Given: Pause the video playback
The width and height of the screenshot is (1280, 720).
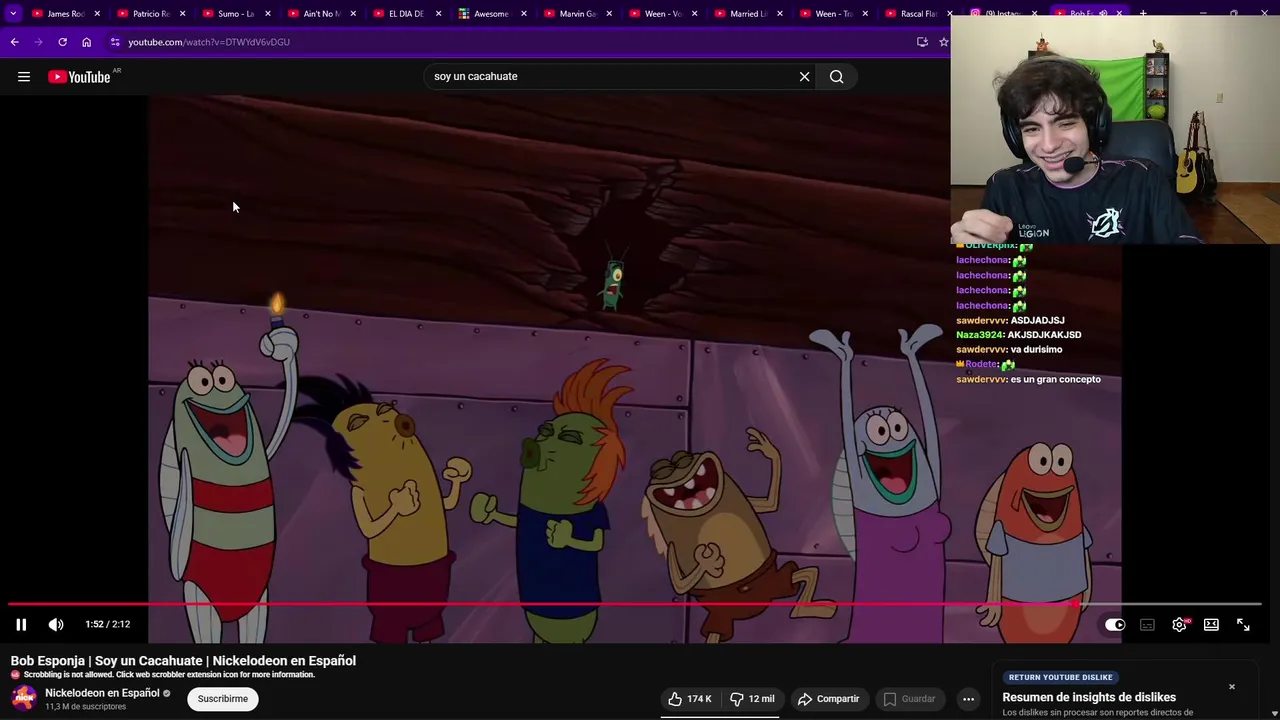Looking at the screenshot, I should [x=21, y=624].
